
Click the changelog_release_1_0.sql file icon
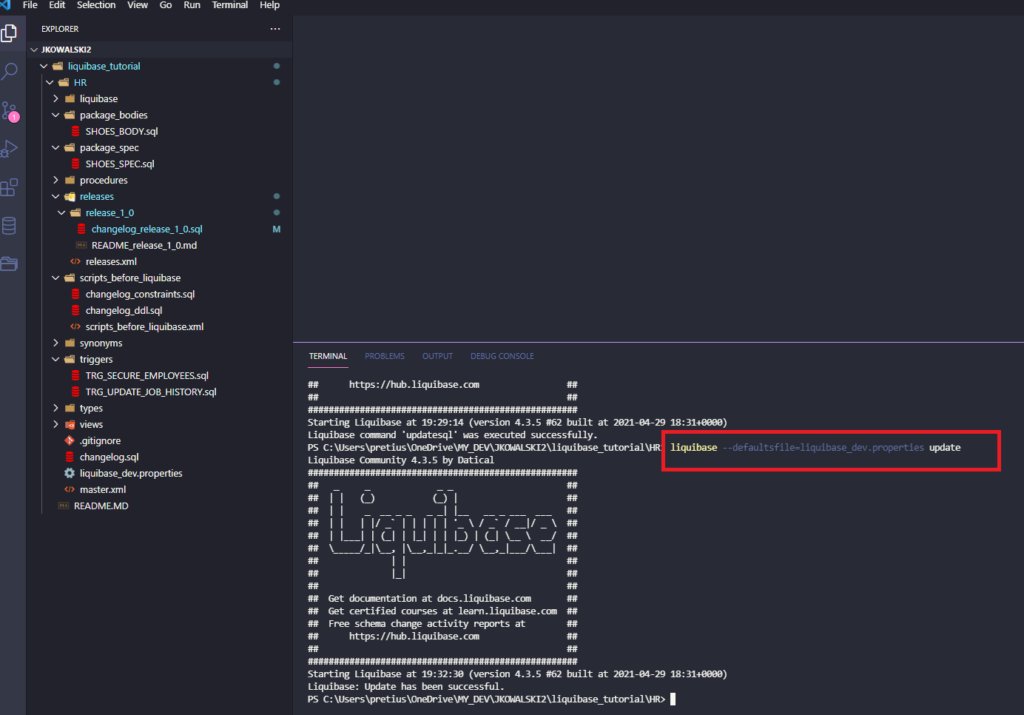pyautogui.click(x=82, y=229)
